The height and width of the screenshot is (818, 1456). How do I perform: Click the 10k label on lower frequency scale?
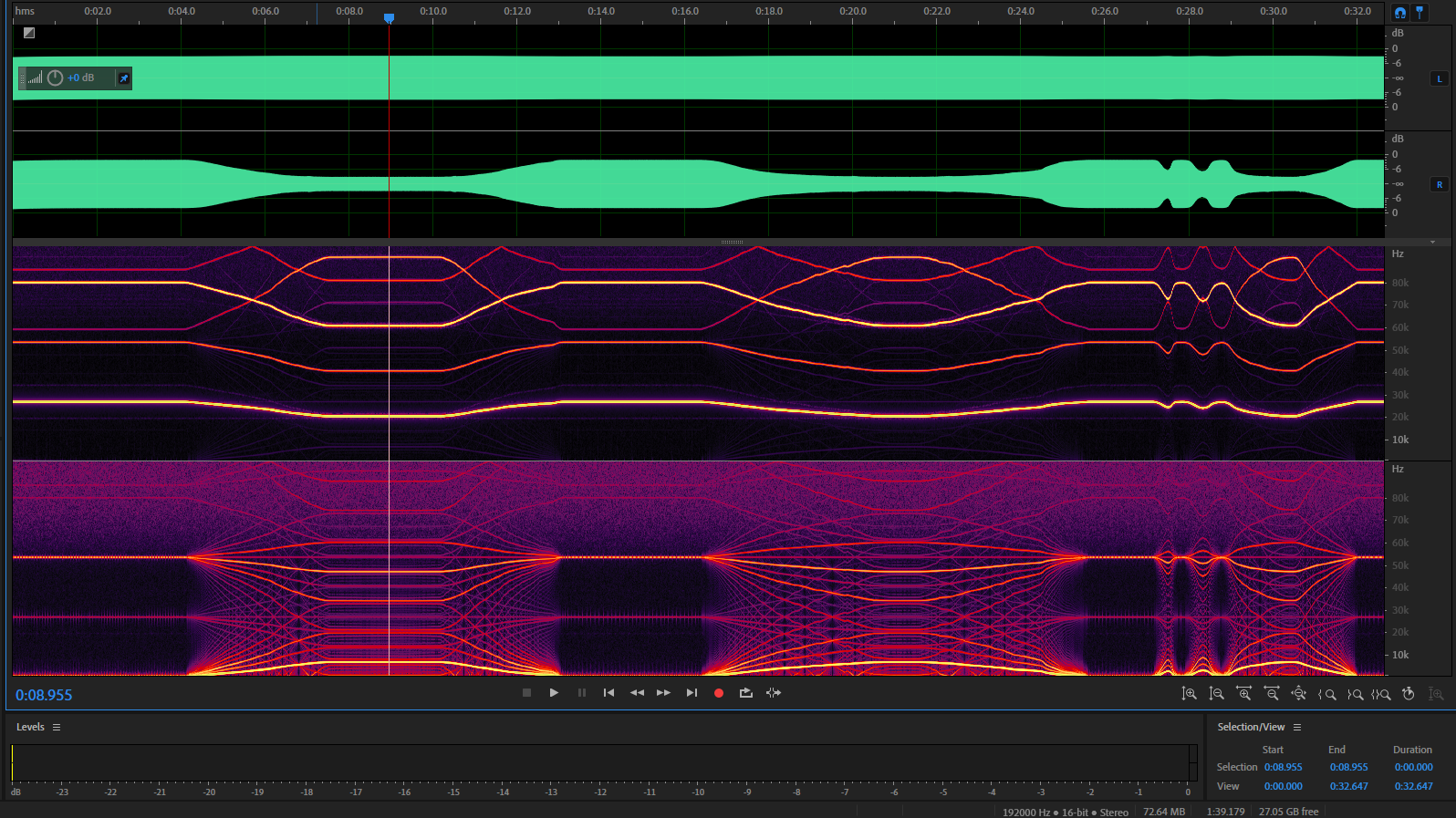(1400, 655)
